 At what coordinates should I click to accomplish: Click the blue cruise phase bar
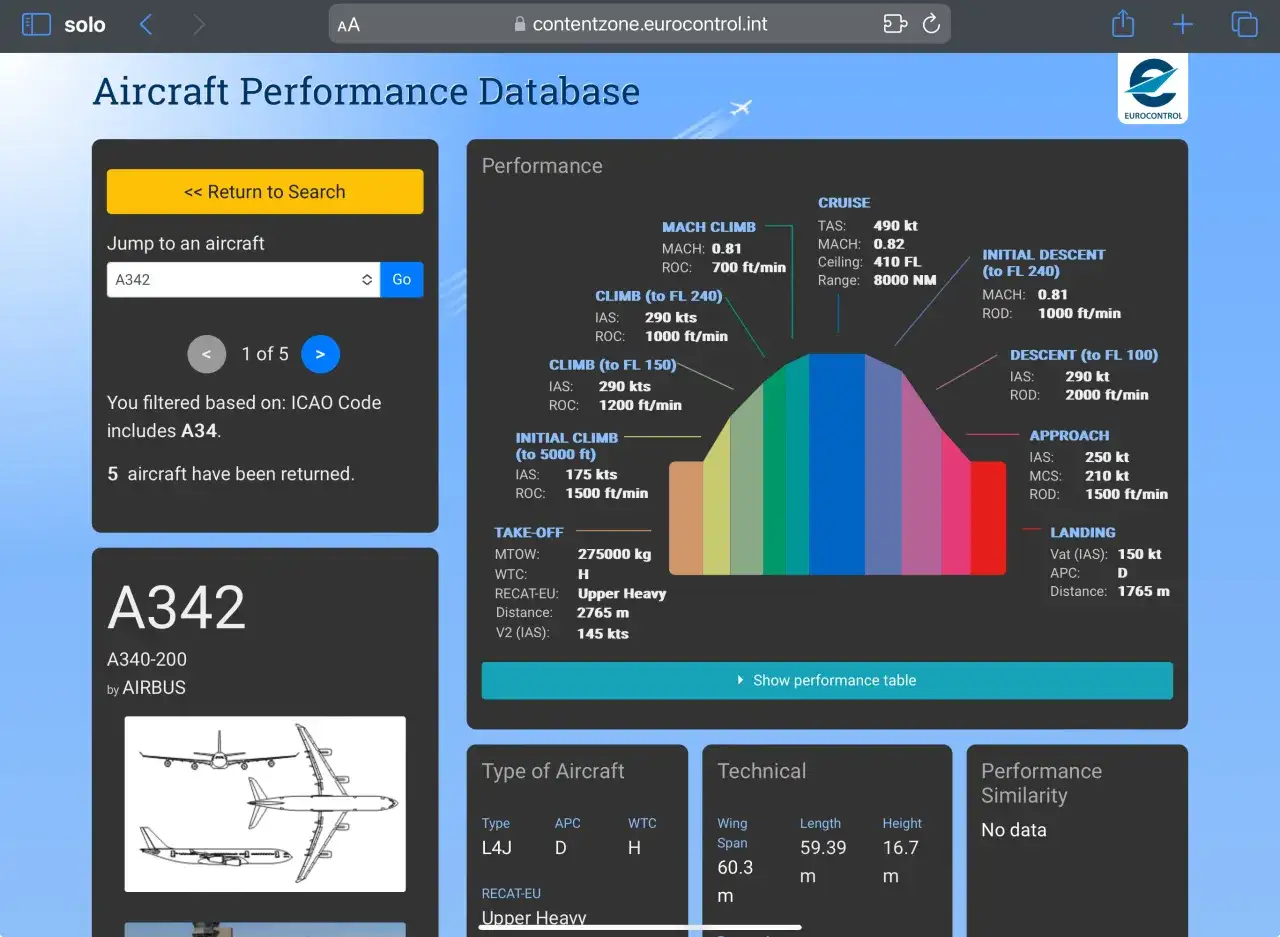point(837,464)
